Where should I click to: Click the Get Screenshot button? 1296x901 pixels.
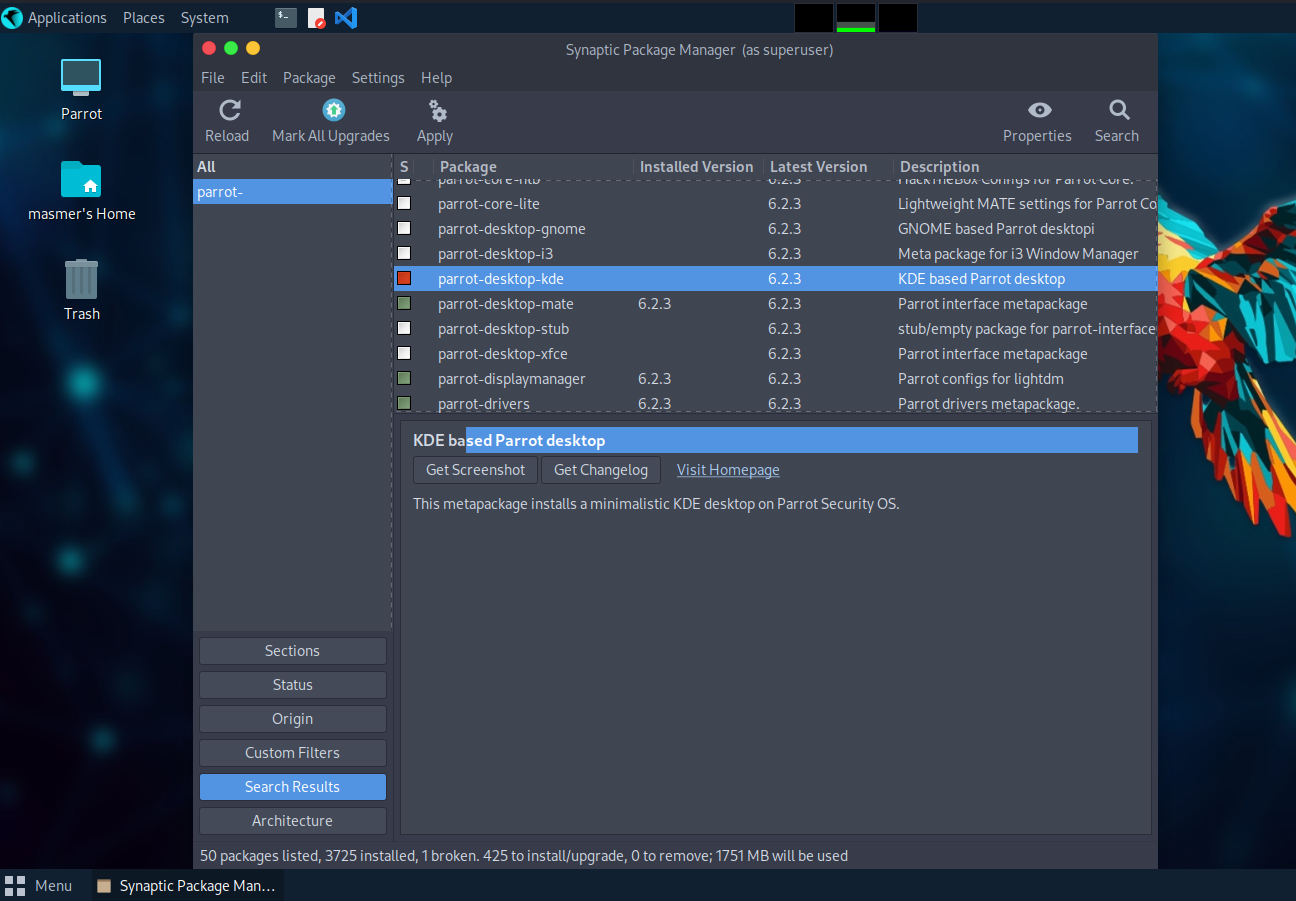pyautogui.click(x=475, y=469)
